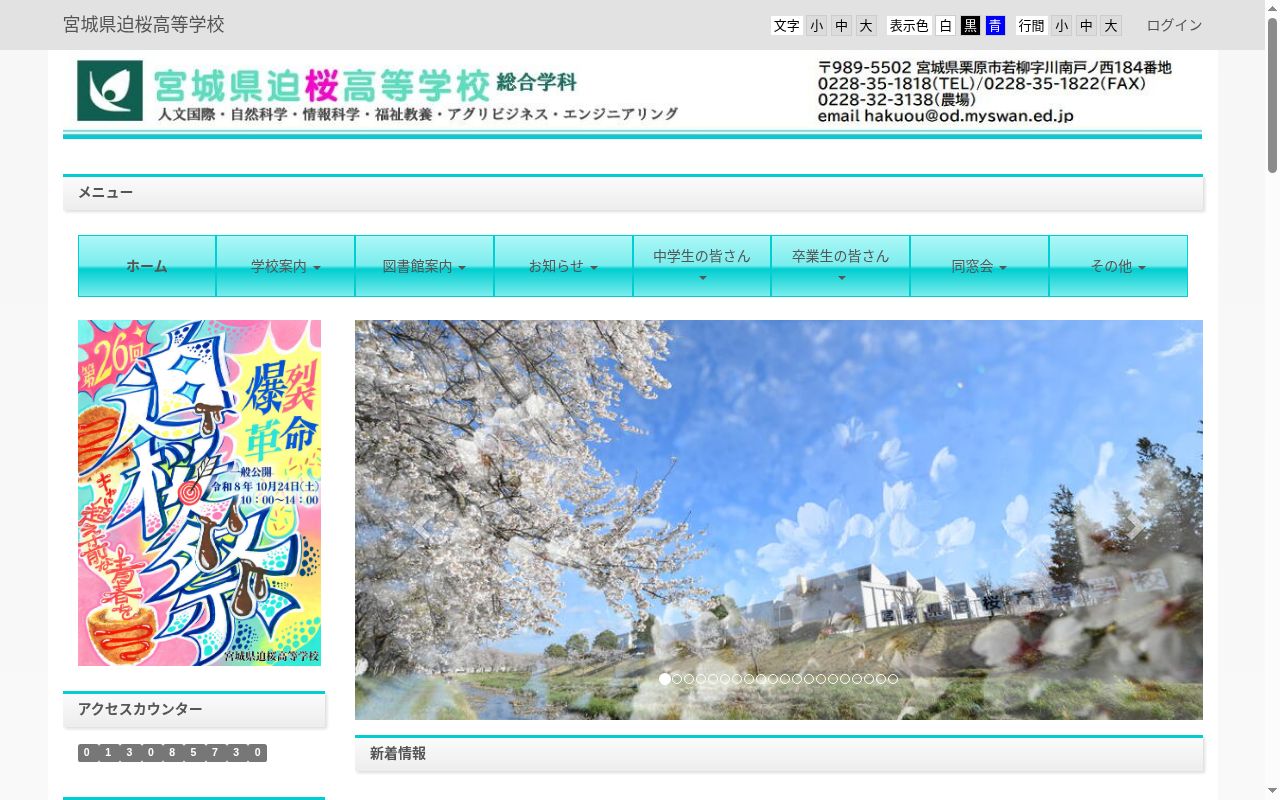Set 文字 text size to 小
Image resolution: width=1280 pixels, height=800 pixels.
(x=817, y=26)
